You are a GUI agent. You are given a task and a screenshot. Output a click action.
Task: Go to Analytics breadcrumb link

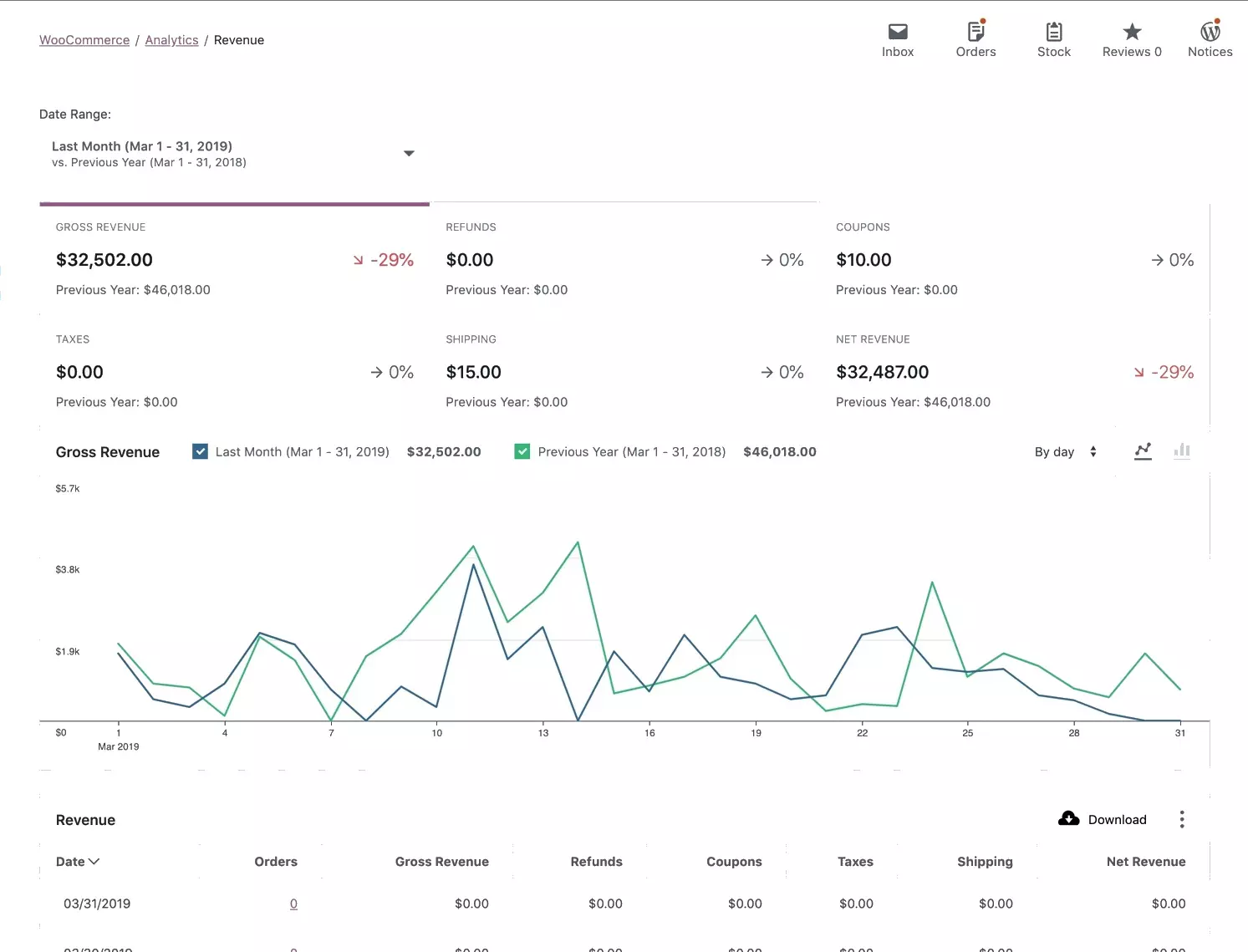point(171,40)
